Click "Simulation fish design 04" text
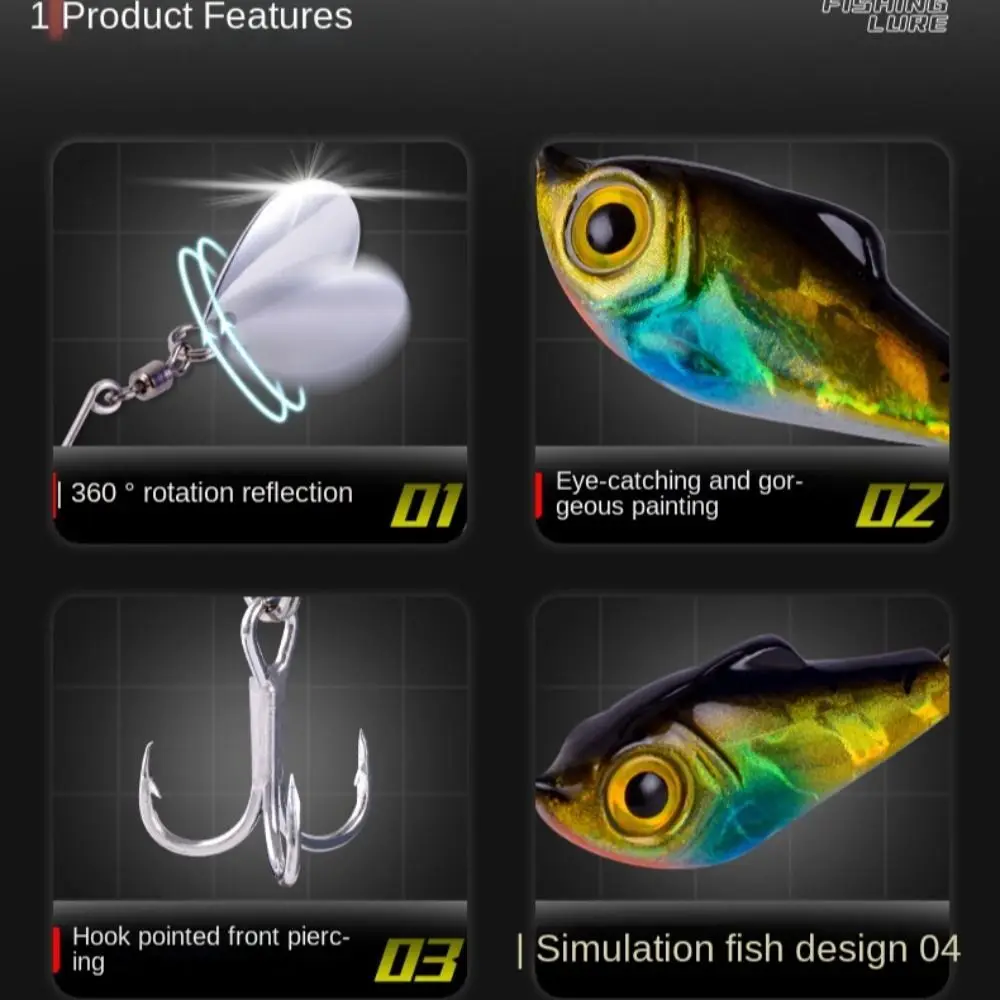The height and width of the screenshot is (1000, 1000). (747, 948)
